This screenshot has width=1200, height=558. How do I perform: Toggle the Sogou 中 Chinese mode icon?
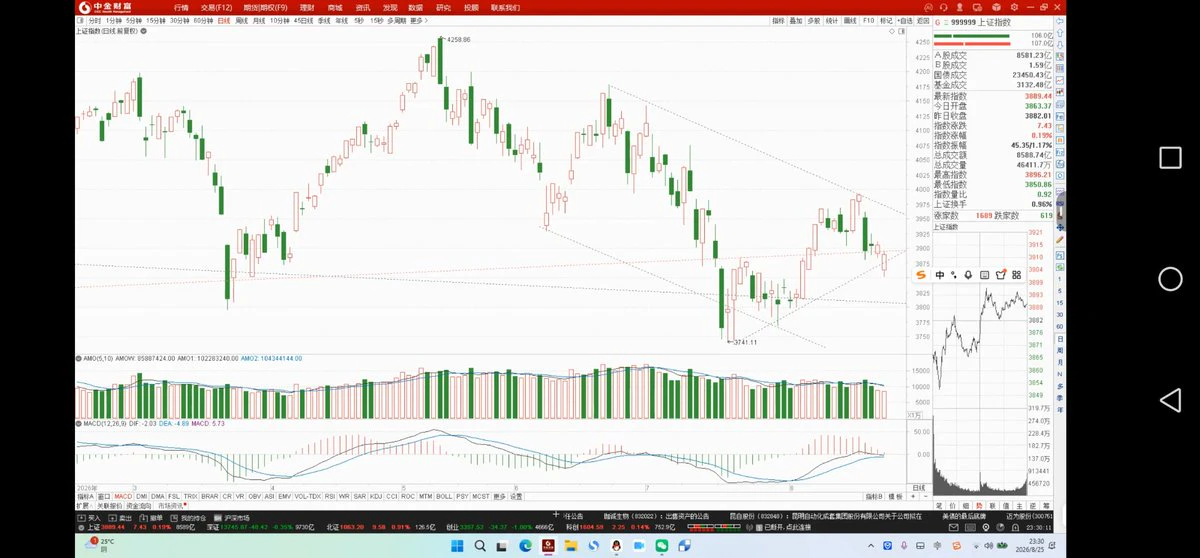tap(940, 275)
